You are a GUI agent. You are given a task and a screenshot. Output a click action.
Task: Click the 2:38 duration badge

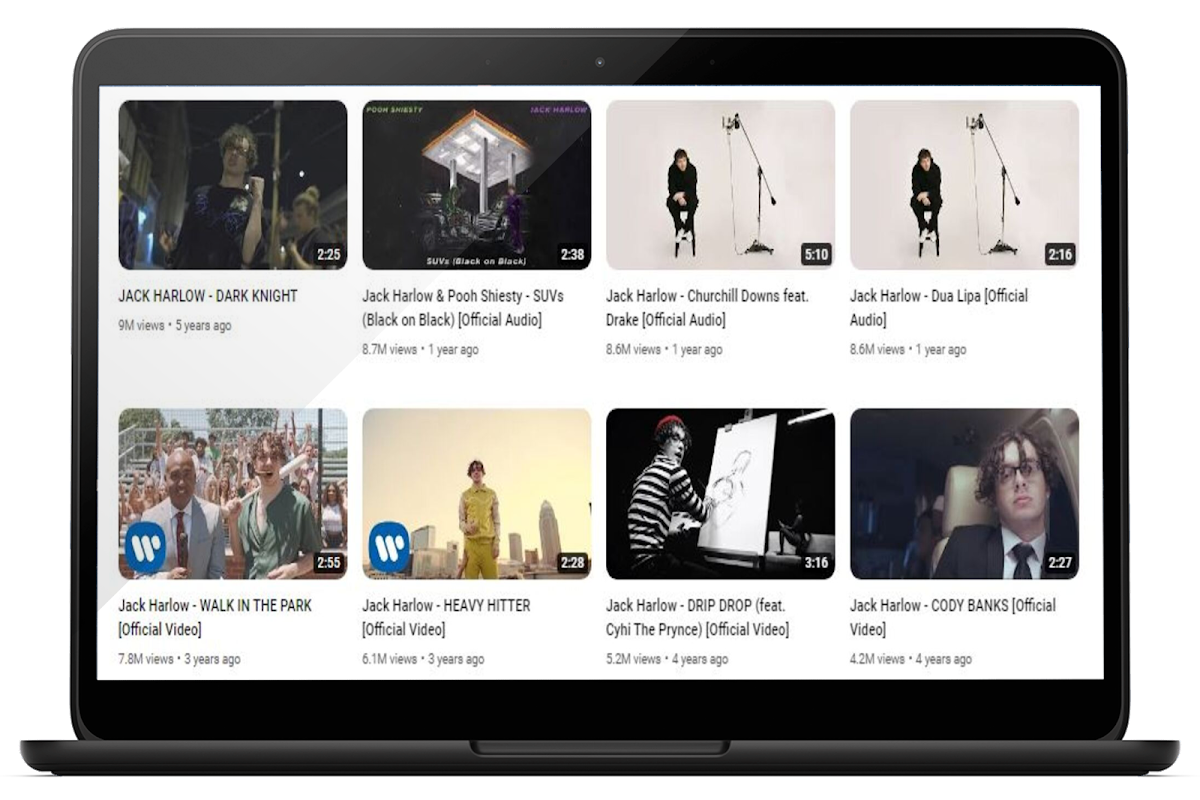point(572,254)
